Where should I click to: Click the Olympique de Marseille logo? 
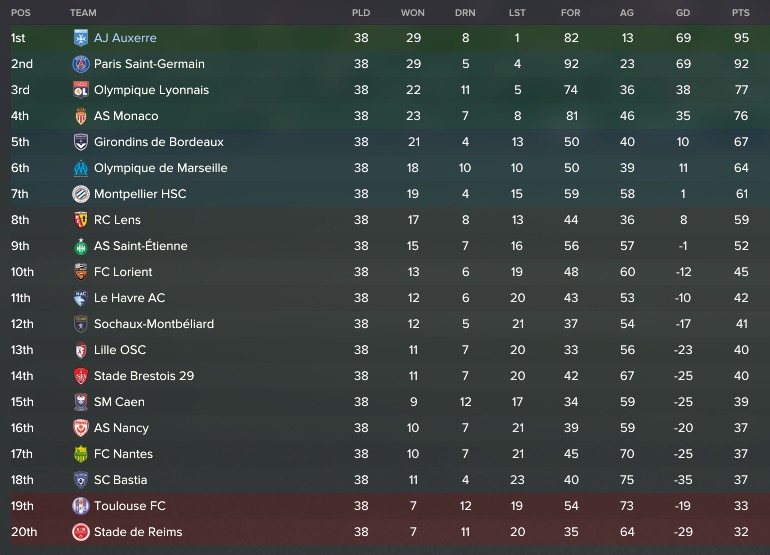81,168
